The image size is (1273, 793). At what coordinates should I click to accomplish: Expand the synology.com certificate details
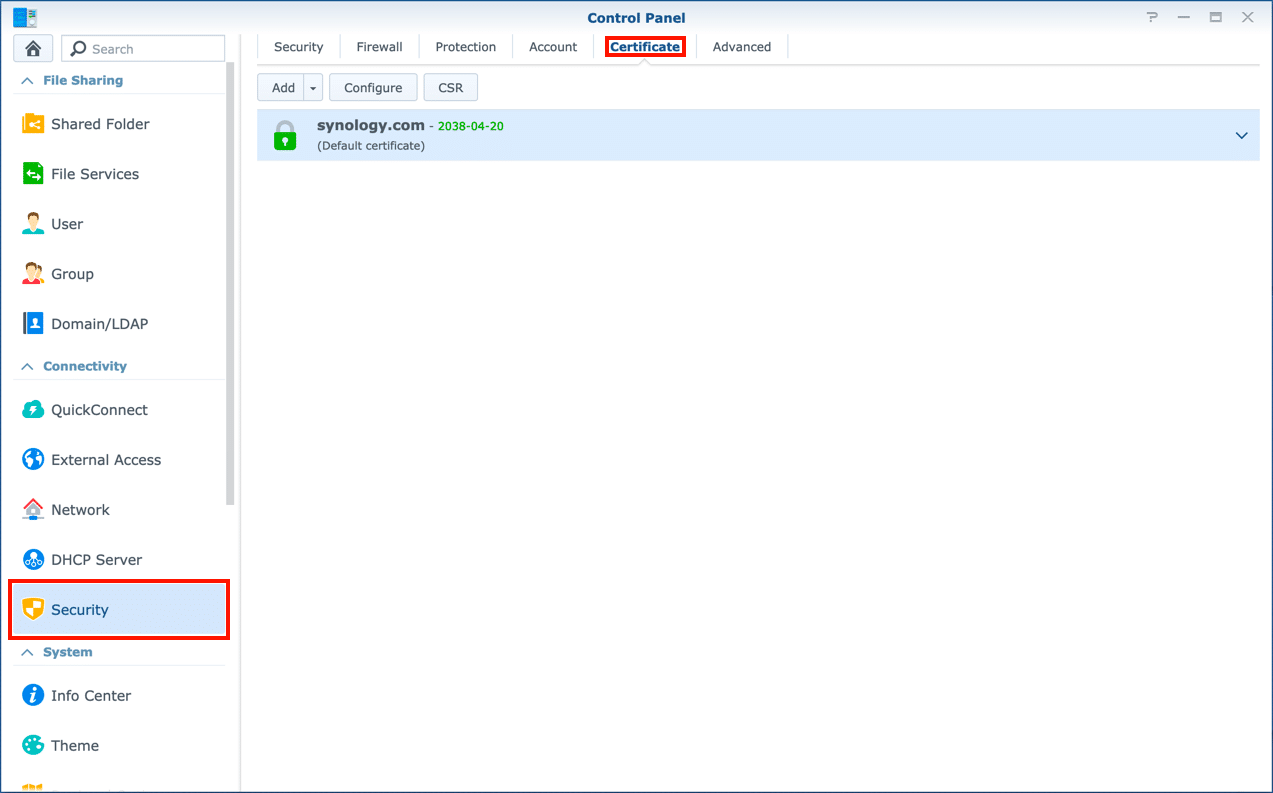coord(1241,136)
